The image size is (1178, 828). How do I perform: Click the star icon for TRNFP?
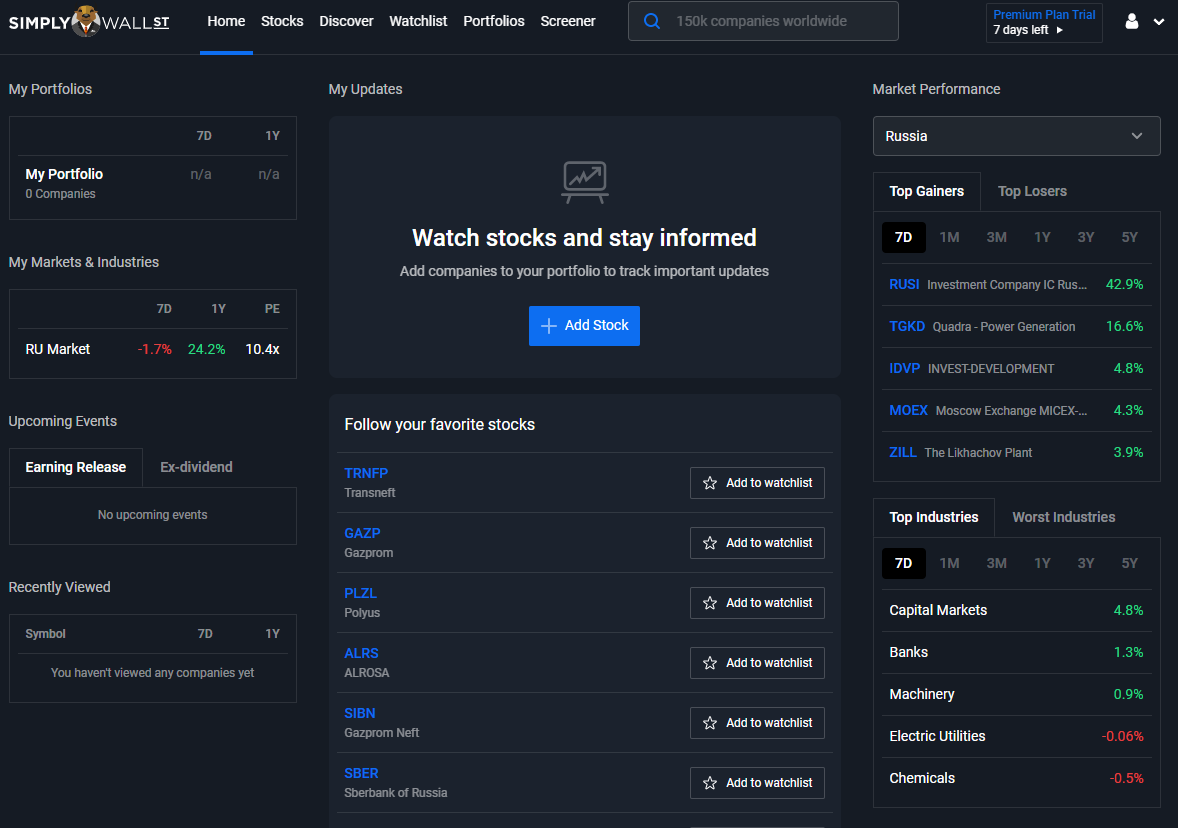click(710, 483)
